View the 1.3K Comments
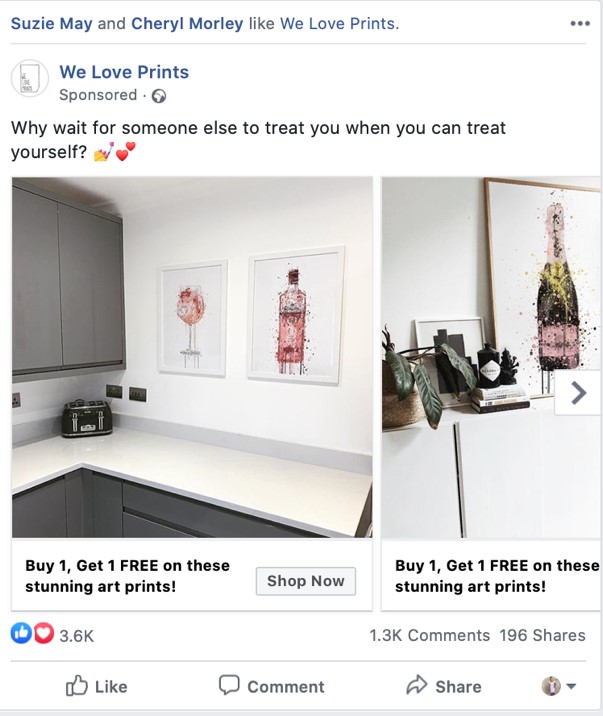This screenshot has width=603, height=716. [430, 635]
